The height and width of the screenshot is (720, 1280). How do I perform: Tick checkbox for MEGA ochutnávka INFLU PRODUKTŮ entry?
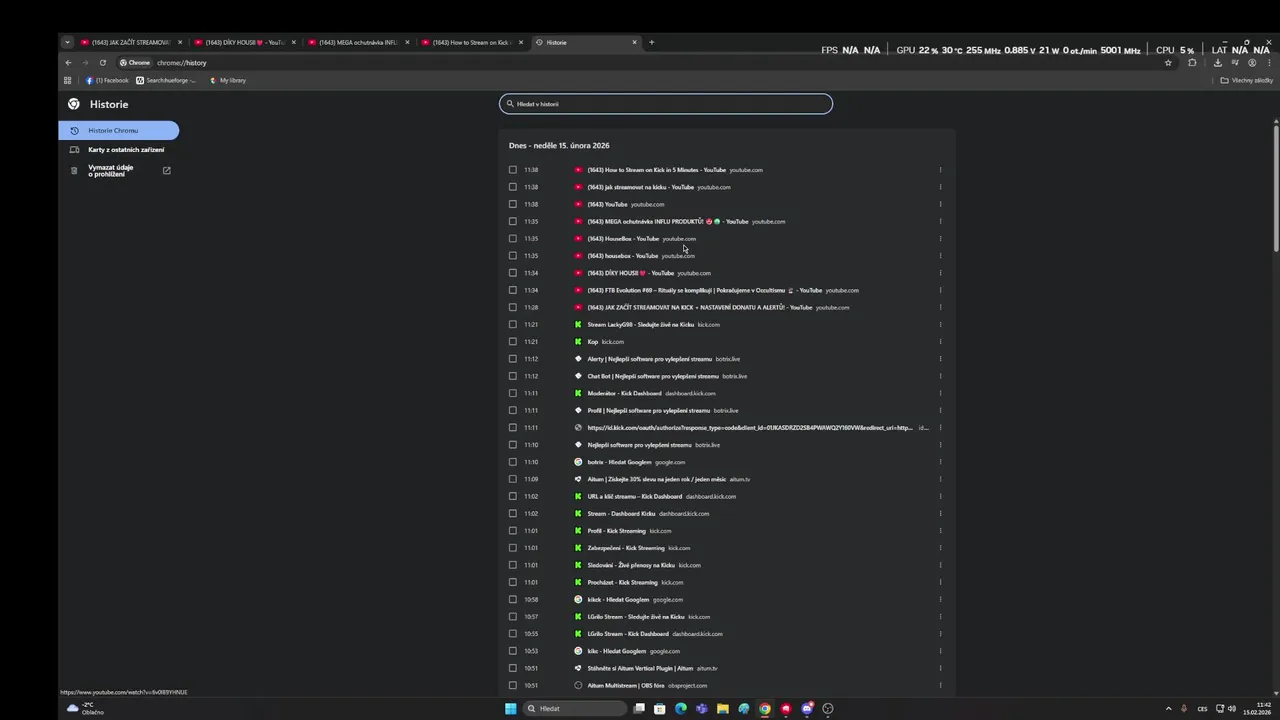pos(513,221)
